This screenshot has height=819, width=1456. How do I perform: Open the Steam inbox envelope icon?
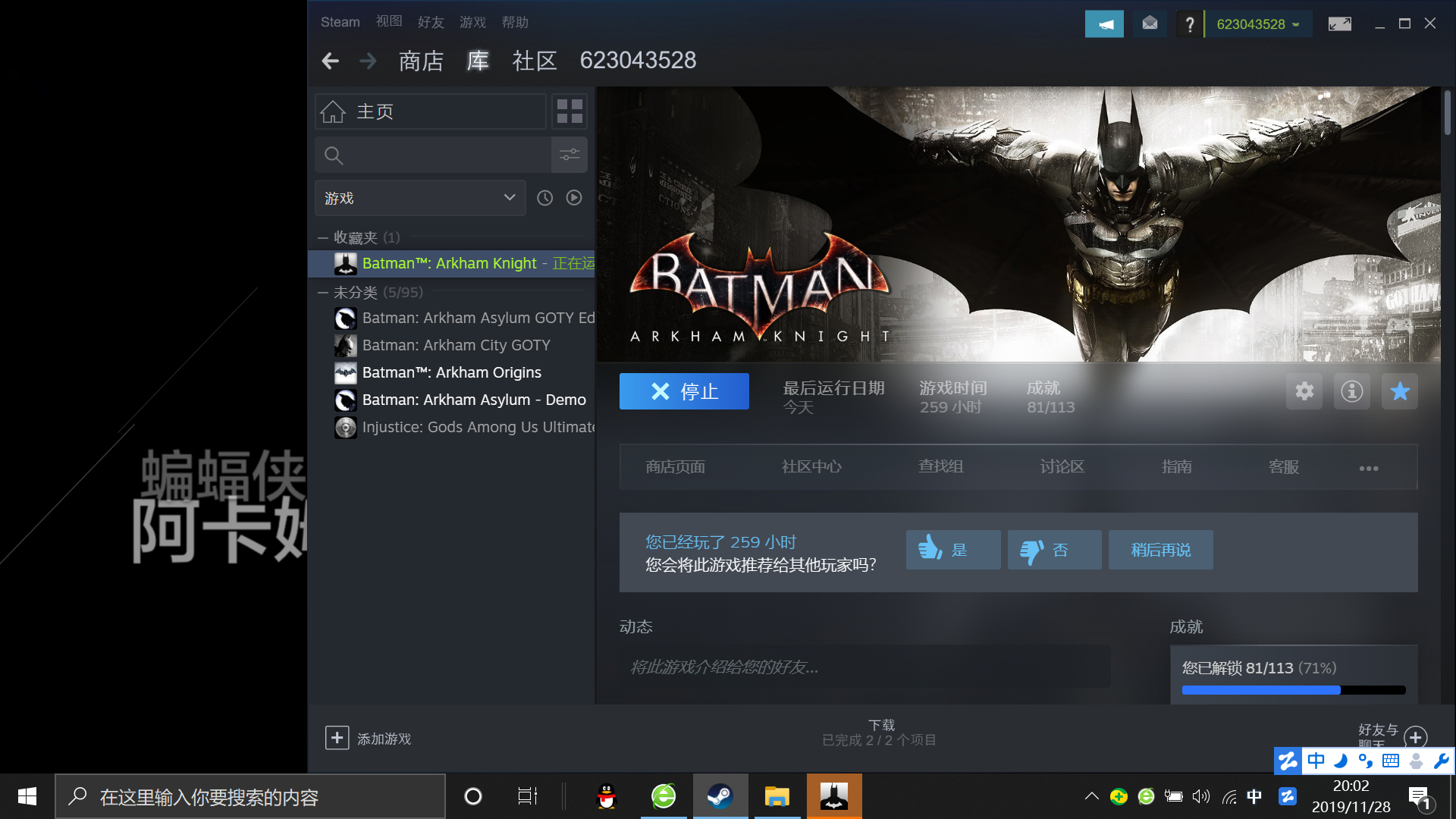[x=1150, y=24]
